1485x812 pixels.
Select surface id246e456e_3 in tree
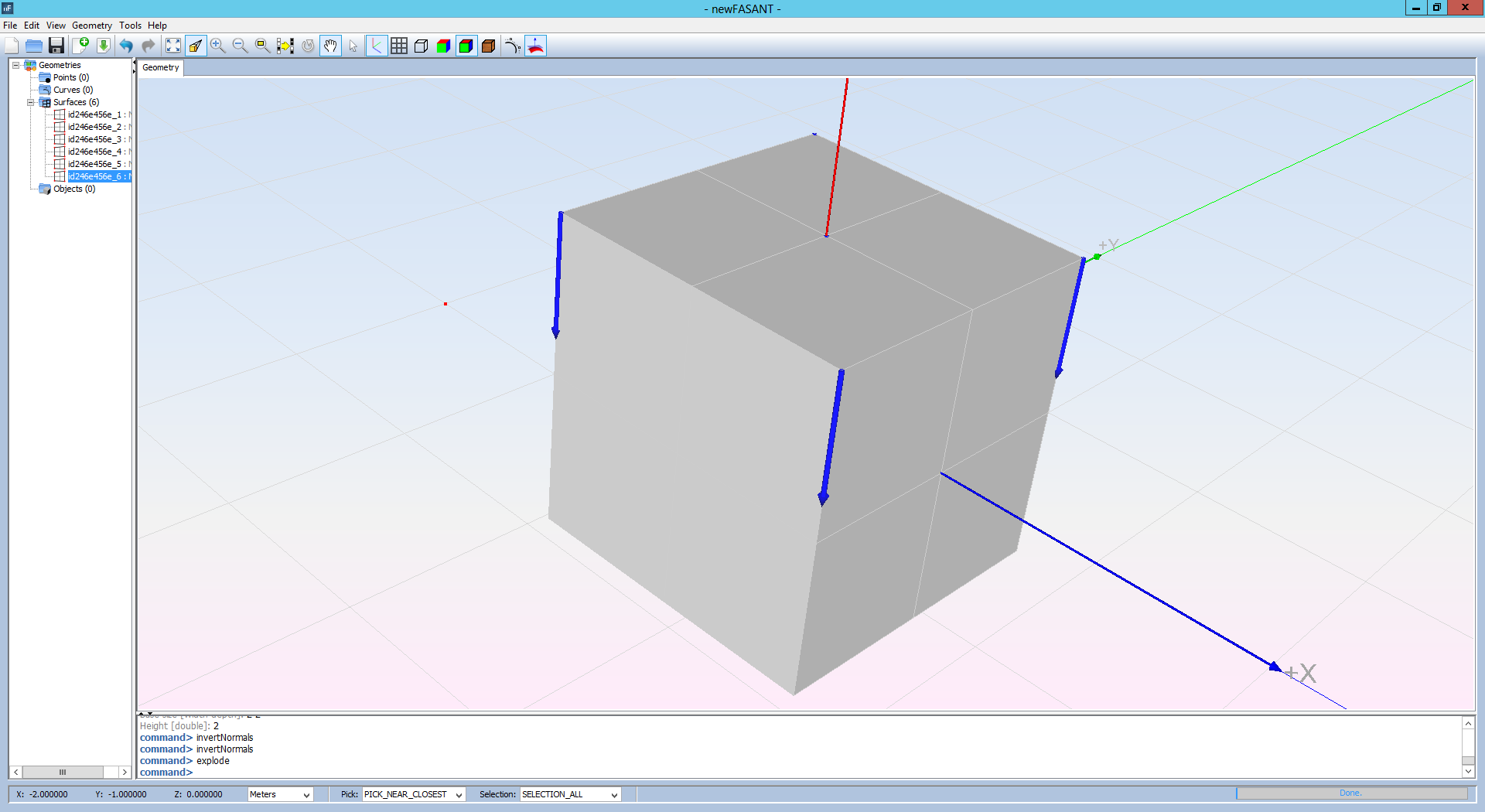coord(94,139)
